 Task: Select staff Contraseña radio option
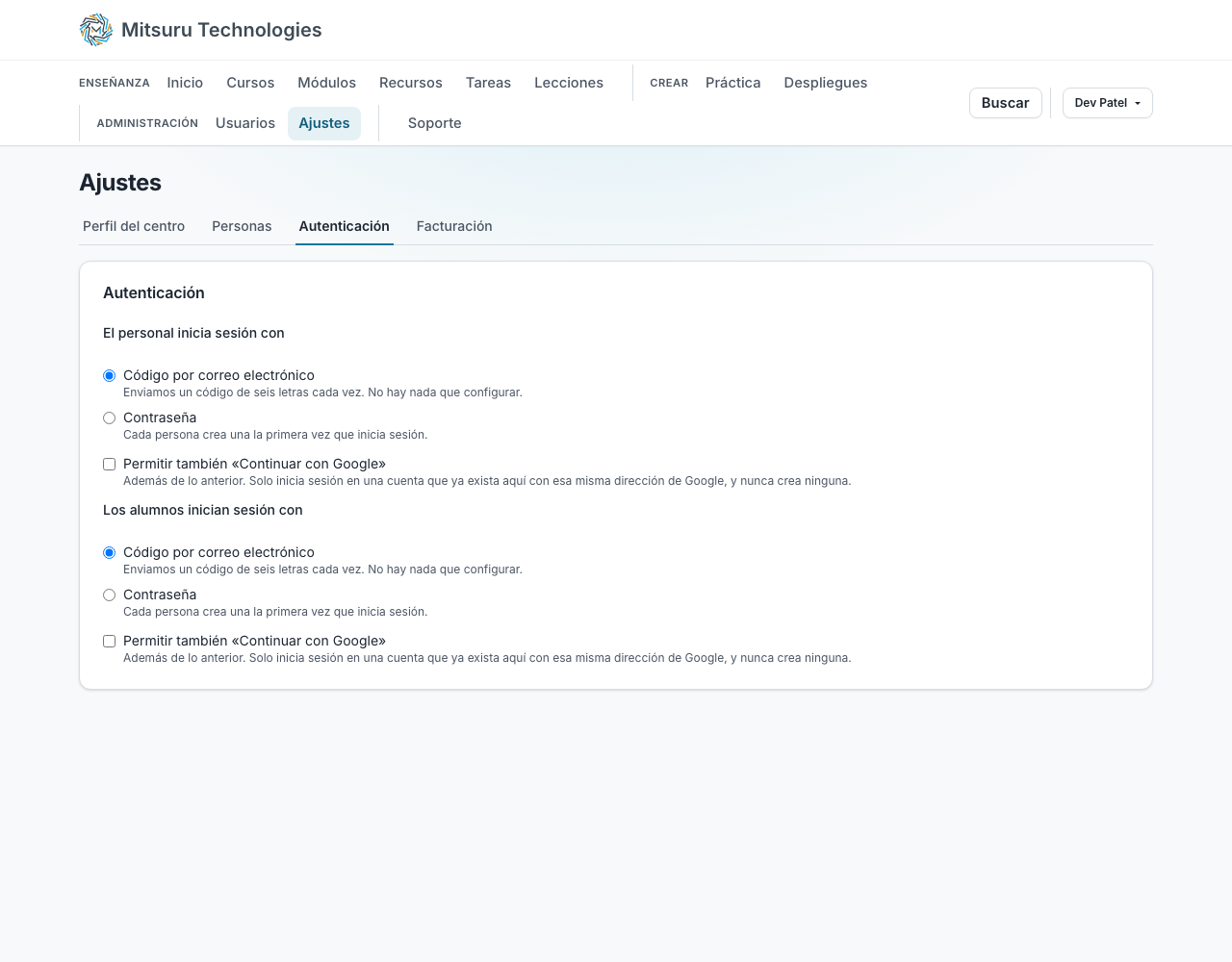tap(109, 418)
